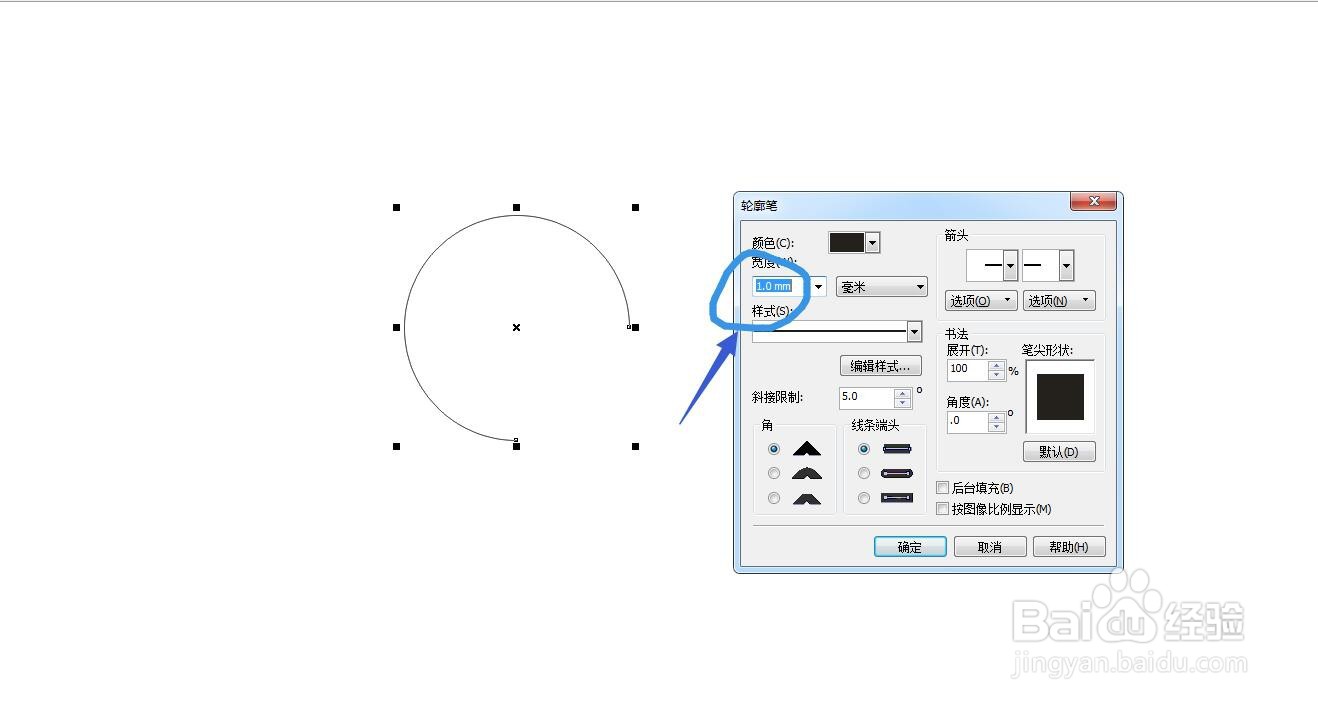Open the 样式(S) line style dropdown
The height and width of the screenshot is (708, 1318).
pyautogui.click(x=914, y=331)
